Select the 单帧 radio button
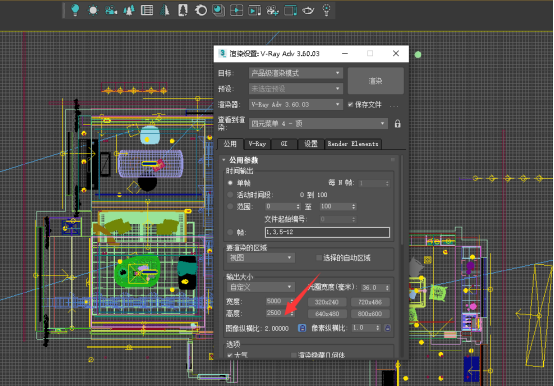554x386 pixels. click(x=230, y=183)
